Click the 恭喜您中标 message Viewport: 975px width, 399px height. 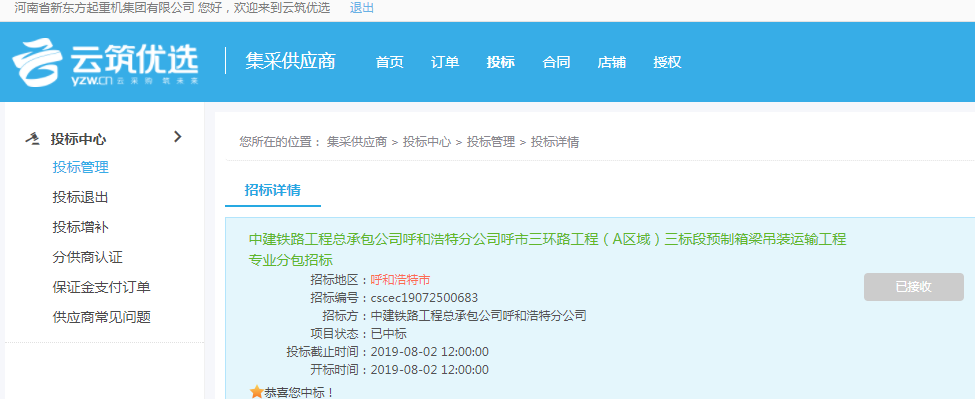(x=300, y=392)
